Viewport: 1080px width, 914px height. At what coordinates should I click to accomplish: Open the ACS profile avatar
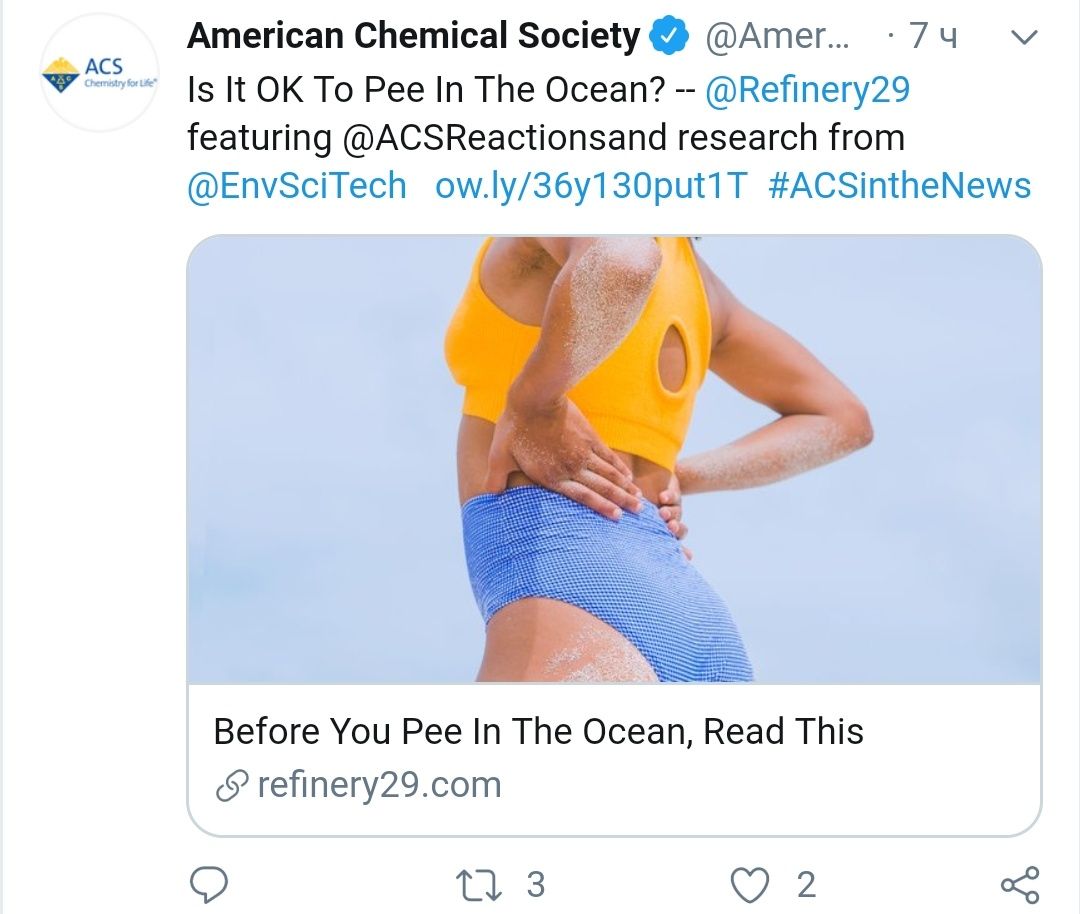pyautogui.click(x=99, y=73)
